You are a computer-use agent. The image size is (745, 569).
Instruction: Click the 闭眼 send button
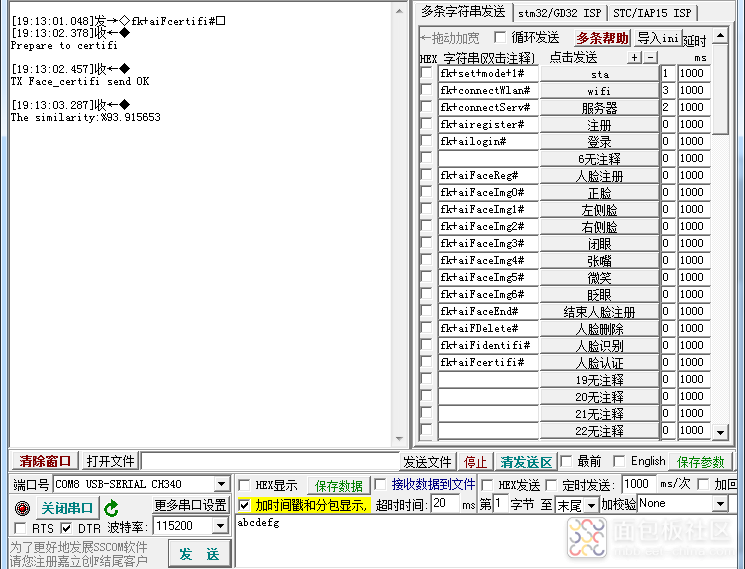[600, 244]
